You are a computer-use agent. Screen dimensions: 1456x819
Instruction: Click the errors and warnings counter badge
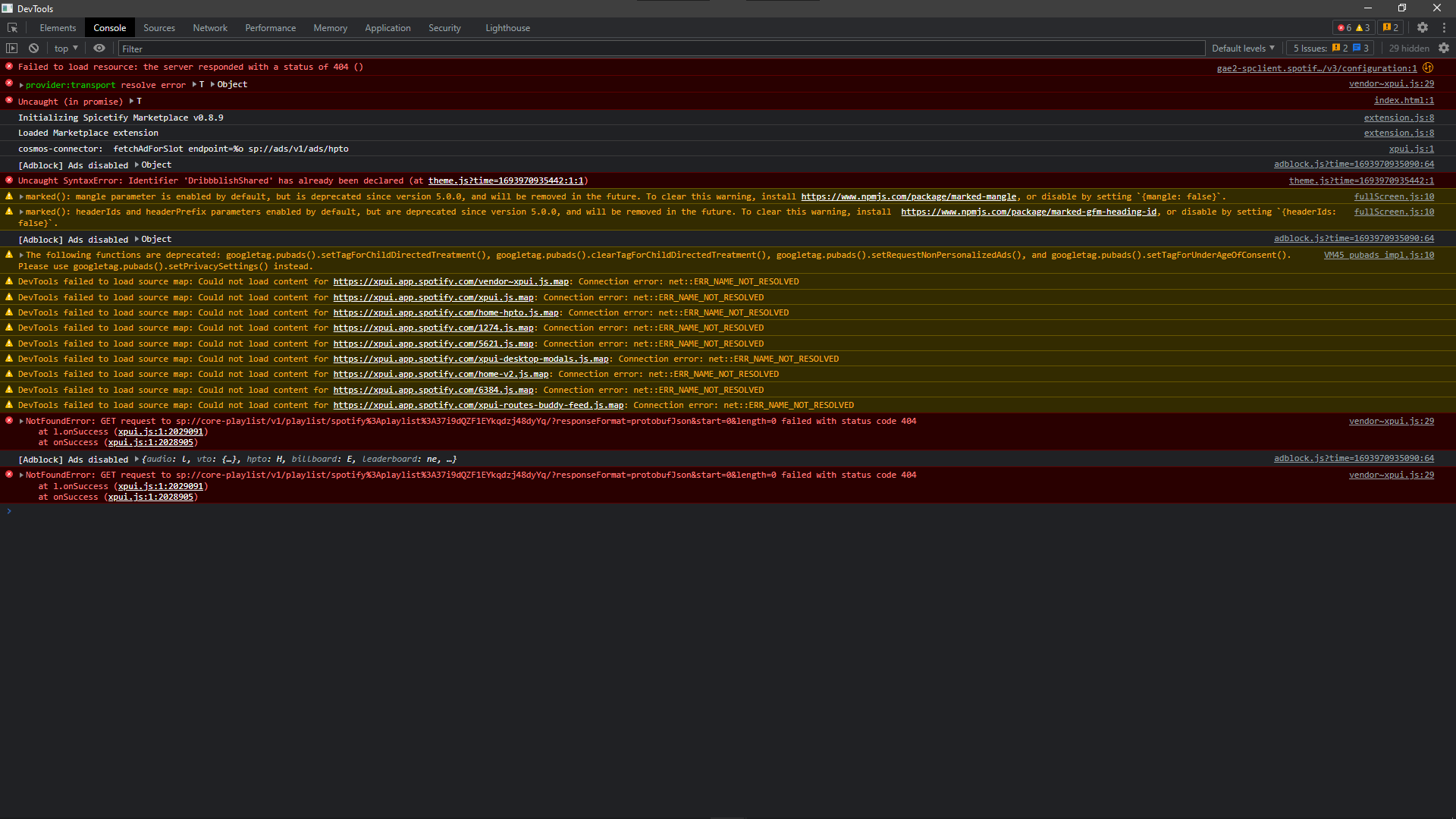point(1354,28)
